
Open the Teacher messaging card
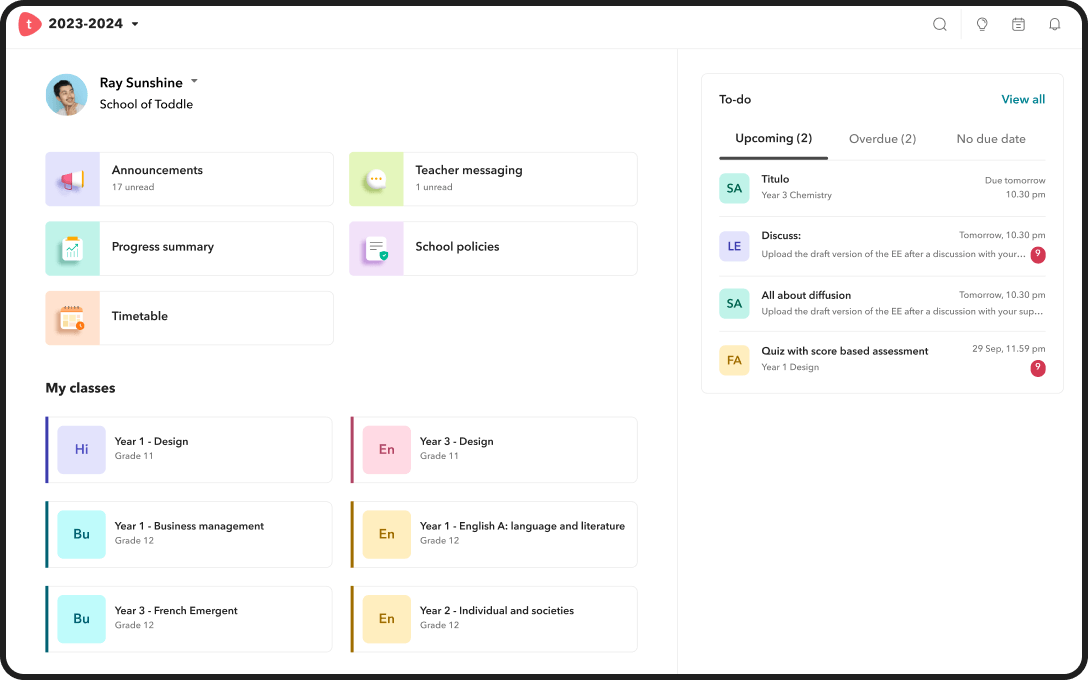[x=493, y=179]
